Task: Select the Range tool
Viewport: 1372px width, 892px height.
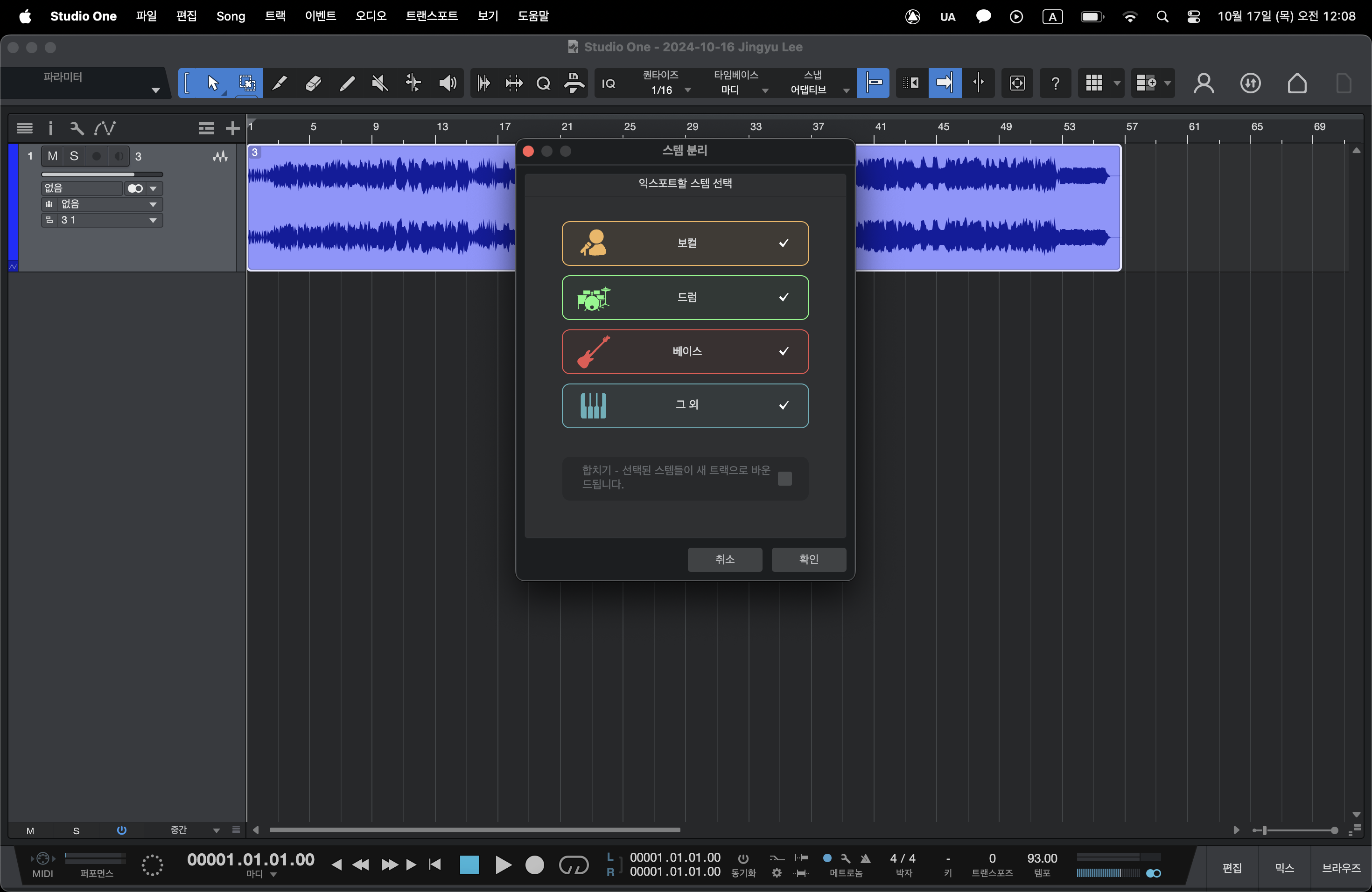Action: (247, 83)
